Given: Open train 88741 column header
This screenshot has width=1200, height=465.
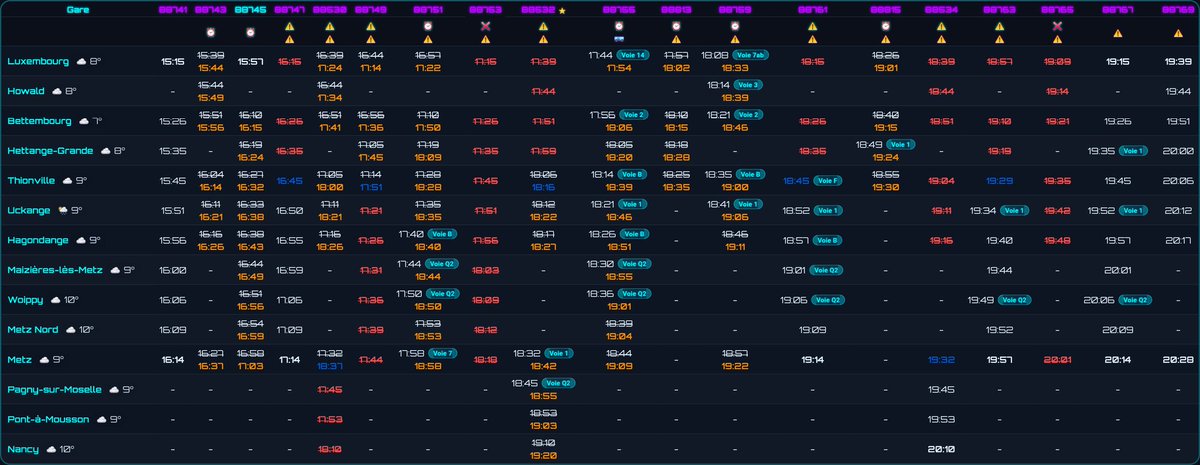Looking at the screenshot, I should point(172,10).
